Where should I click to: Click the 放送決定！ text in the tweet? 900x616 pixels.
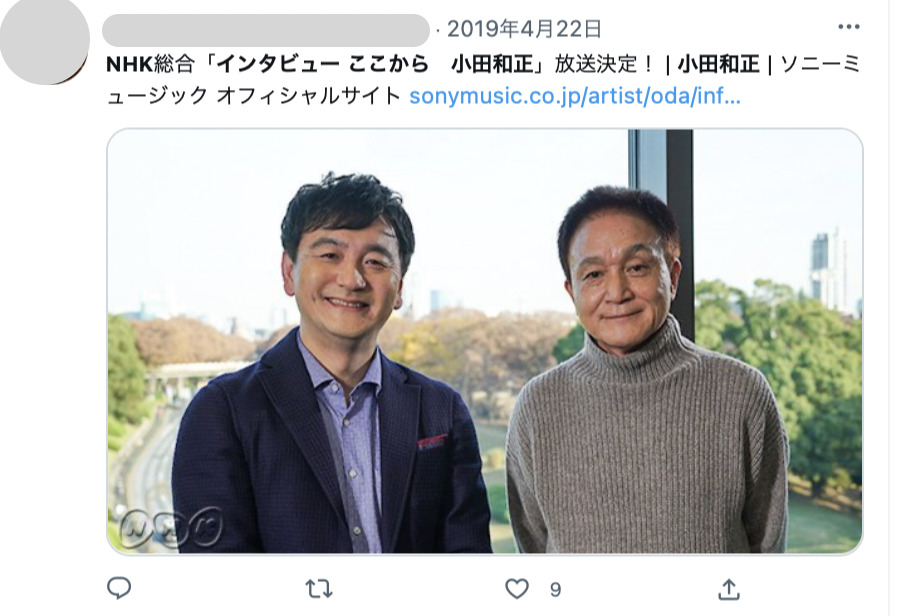604,64
